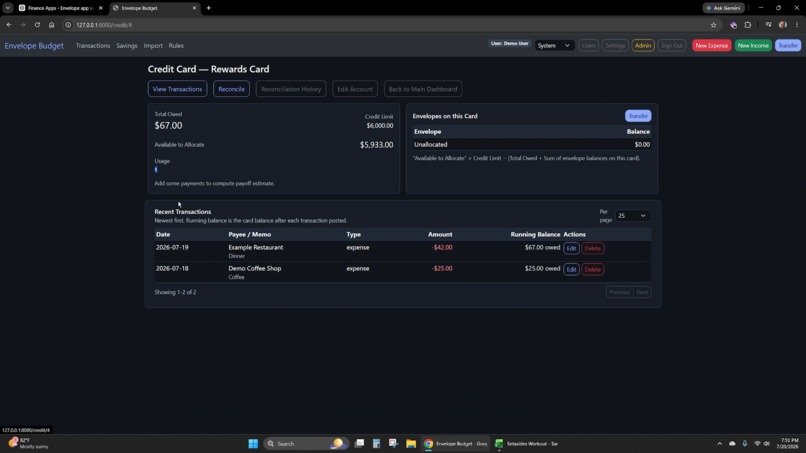Edit the Example Restaurant transaction

click(571, 248)
